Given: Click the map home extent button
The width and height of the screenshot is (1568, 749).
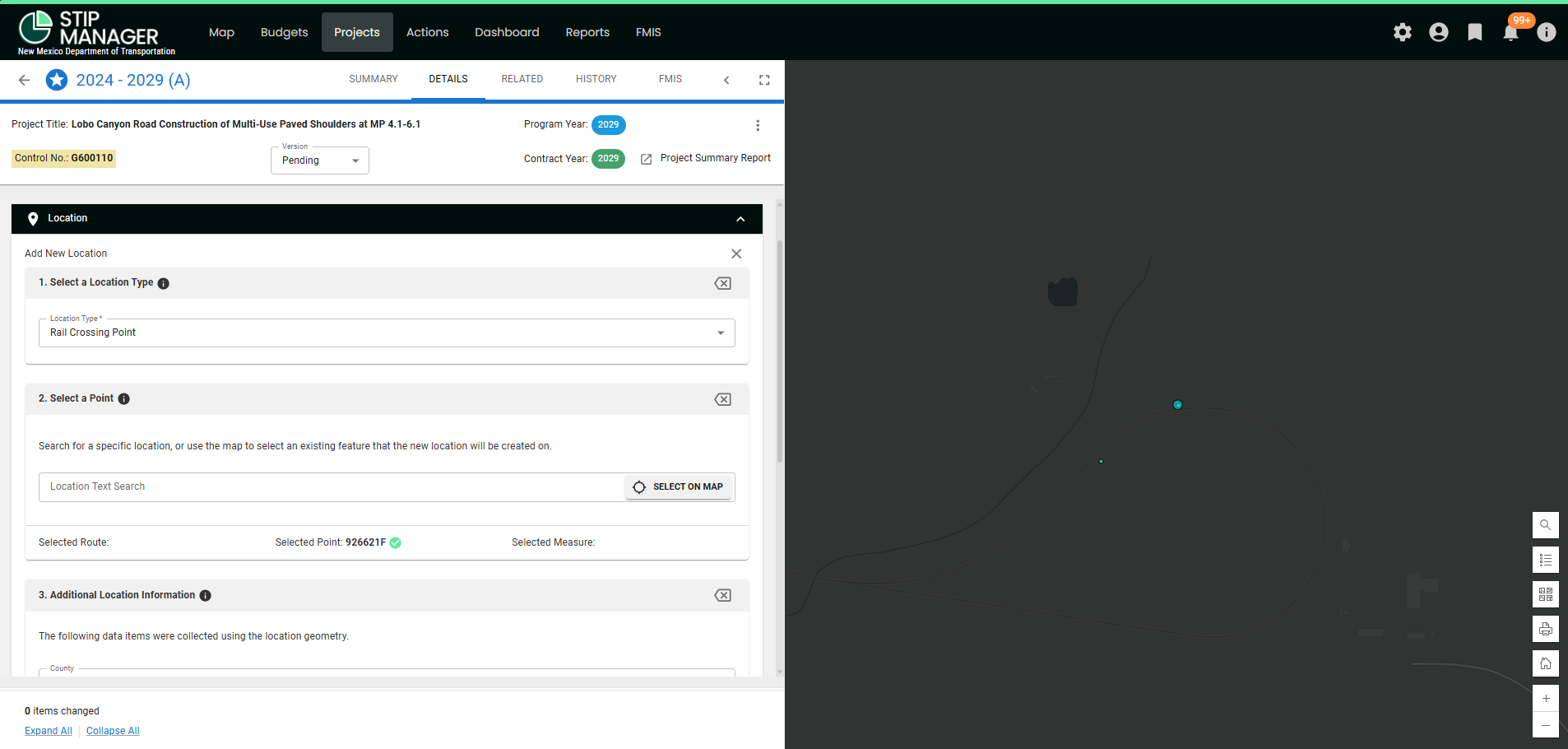Looking at the screenshot, I should pos(1546,663).
